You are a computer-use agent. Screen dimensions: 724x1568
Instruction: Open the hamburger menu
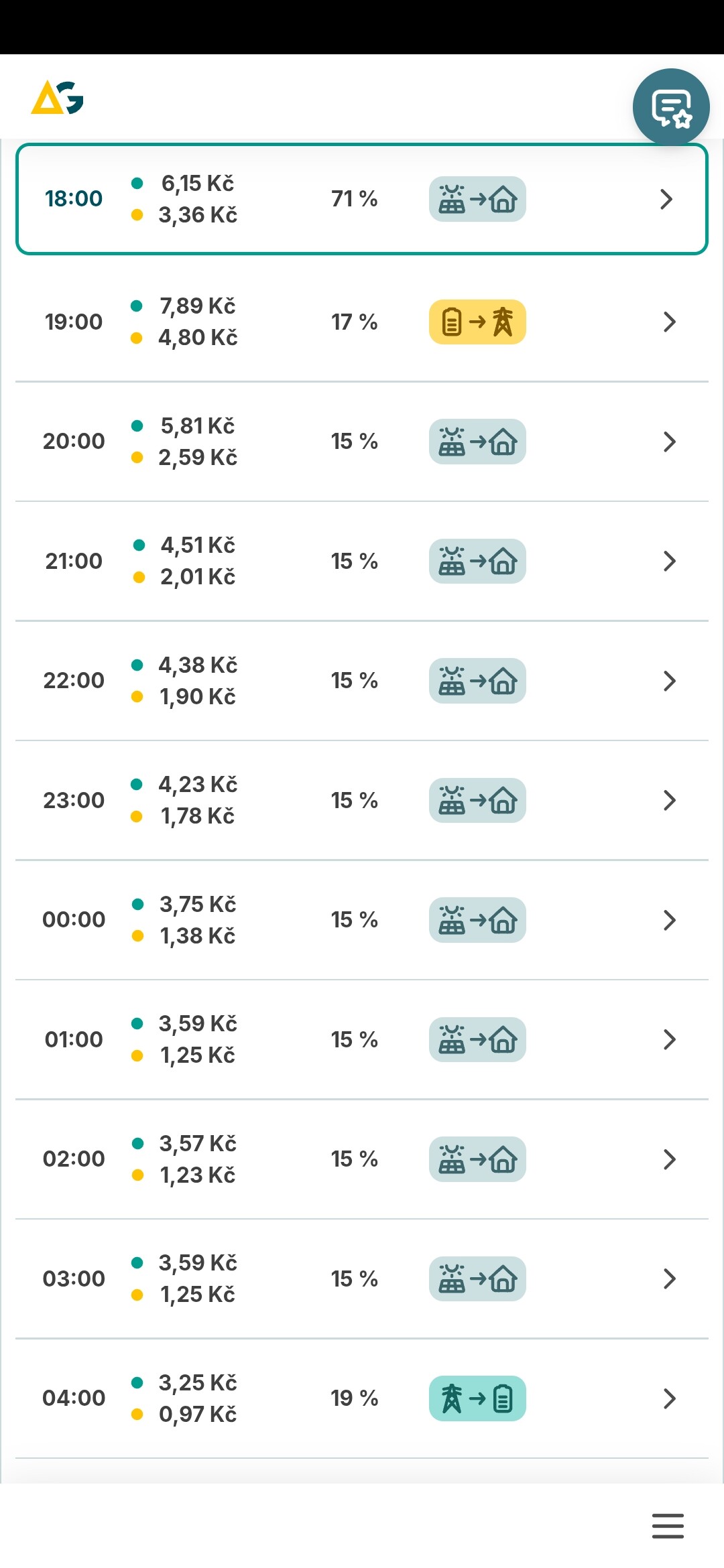(668, 1526)
